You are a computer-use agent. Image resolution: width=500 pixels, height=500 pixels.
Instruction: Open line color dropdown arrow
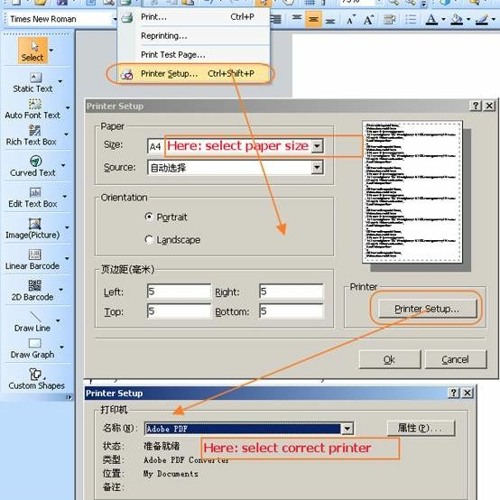click(x=494, y=19)
